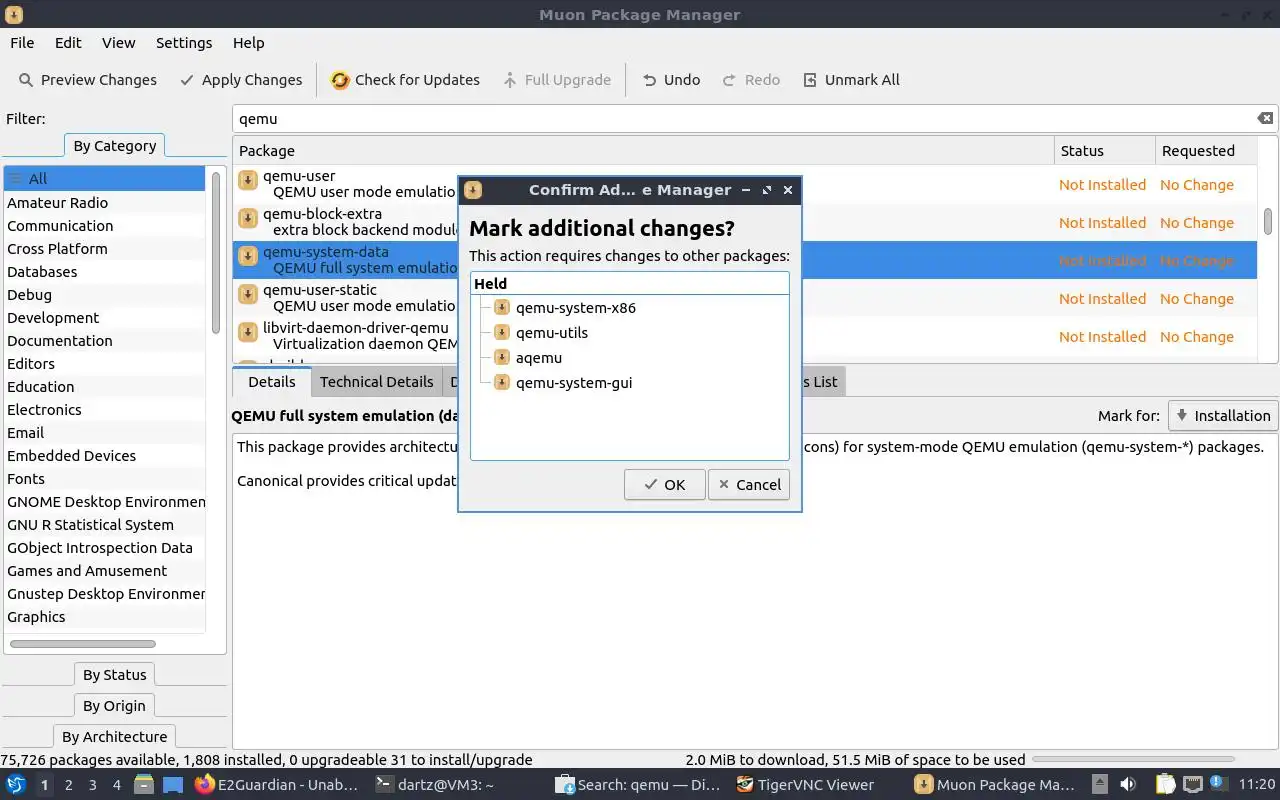Expand the By Architecture filter section
The height and width of the screenshot is (800, 1280).
tap(115, 737)
